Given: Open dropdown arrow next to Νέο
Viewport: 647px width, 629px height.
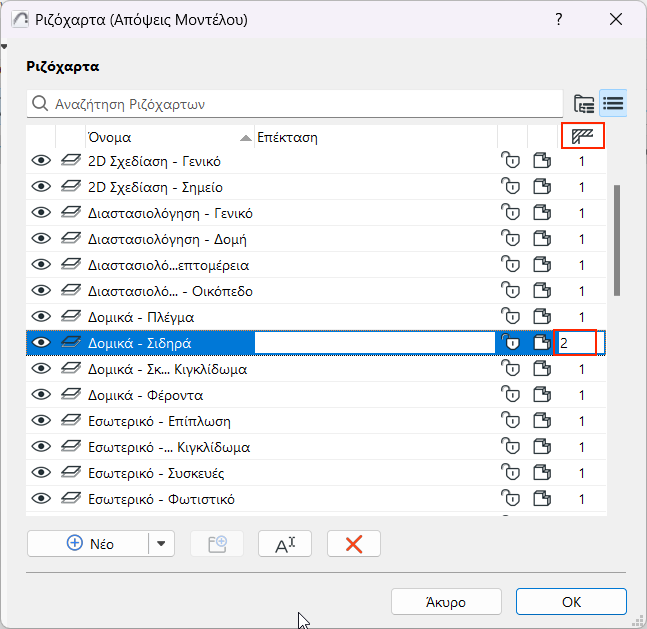Looking at the screenshot, I should (x=161, y=543).
